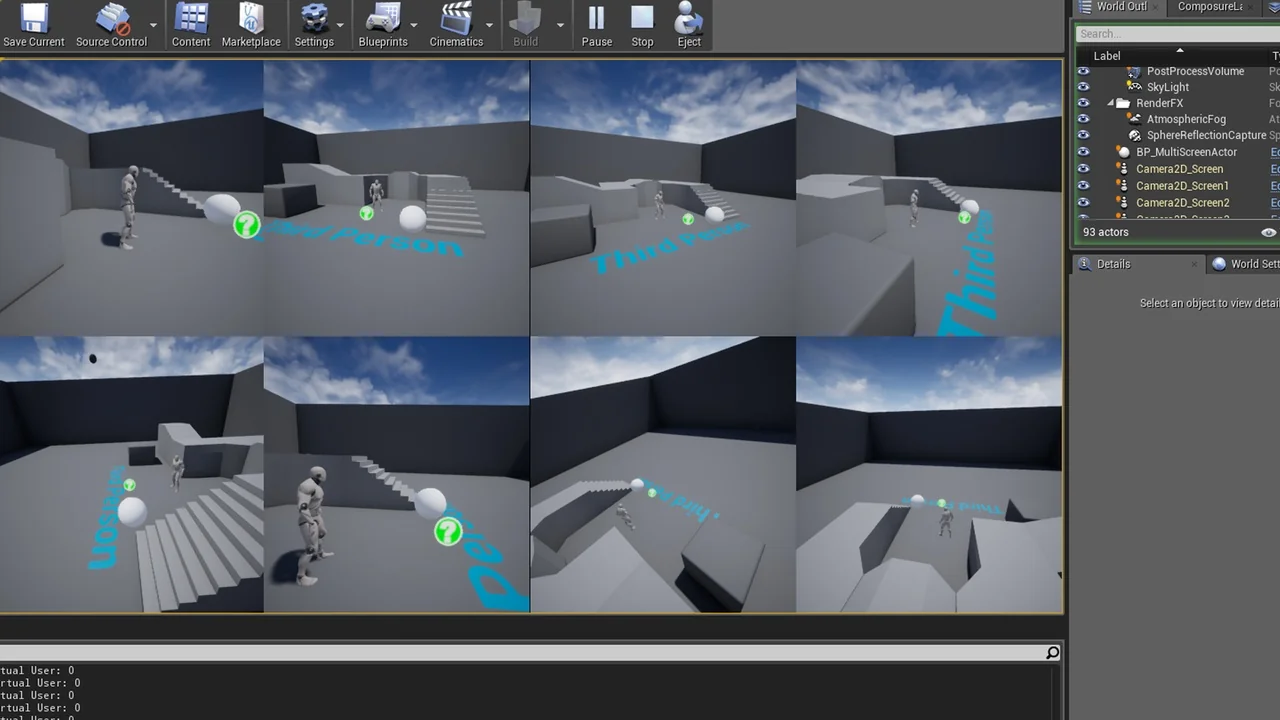
Task: Pause the running game
Action: coord(596,20)
